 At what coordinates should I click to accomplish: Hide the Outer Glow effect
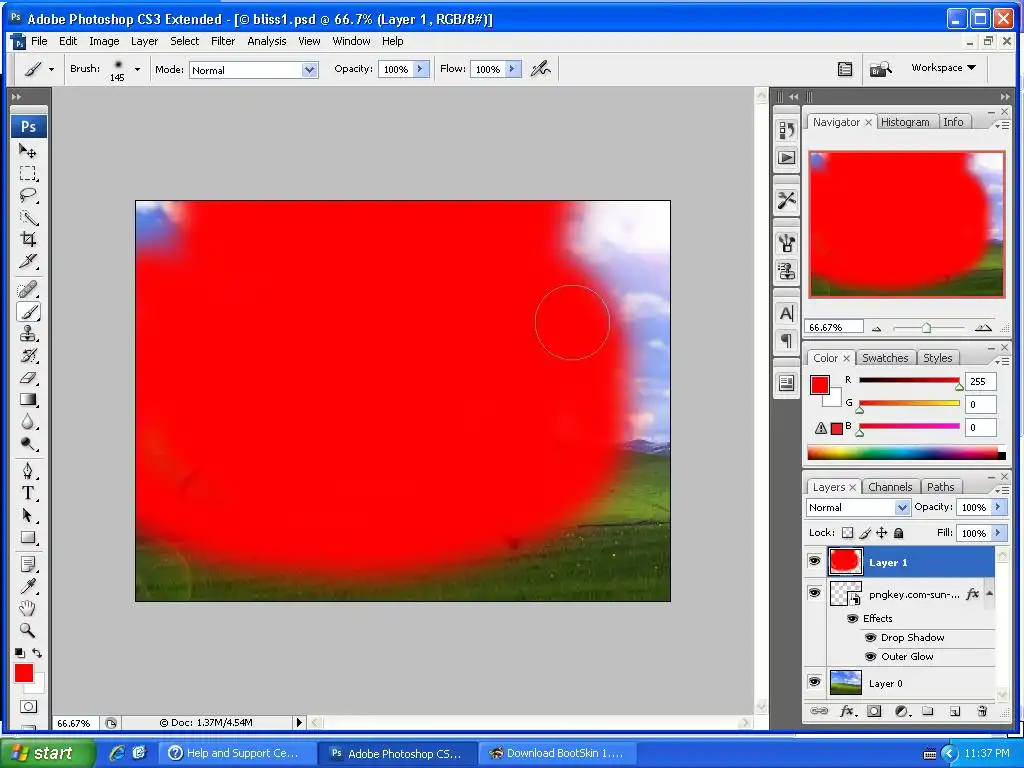870,656
